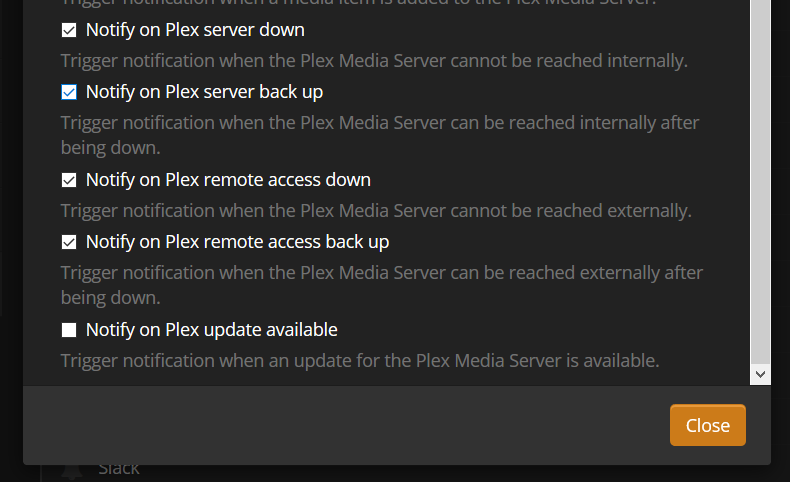Click the 'Notify on Plex server back up' label
Screen dimensions: 790x482
[204, 92]
